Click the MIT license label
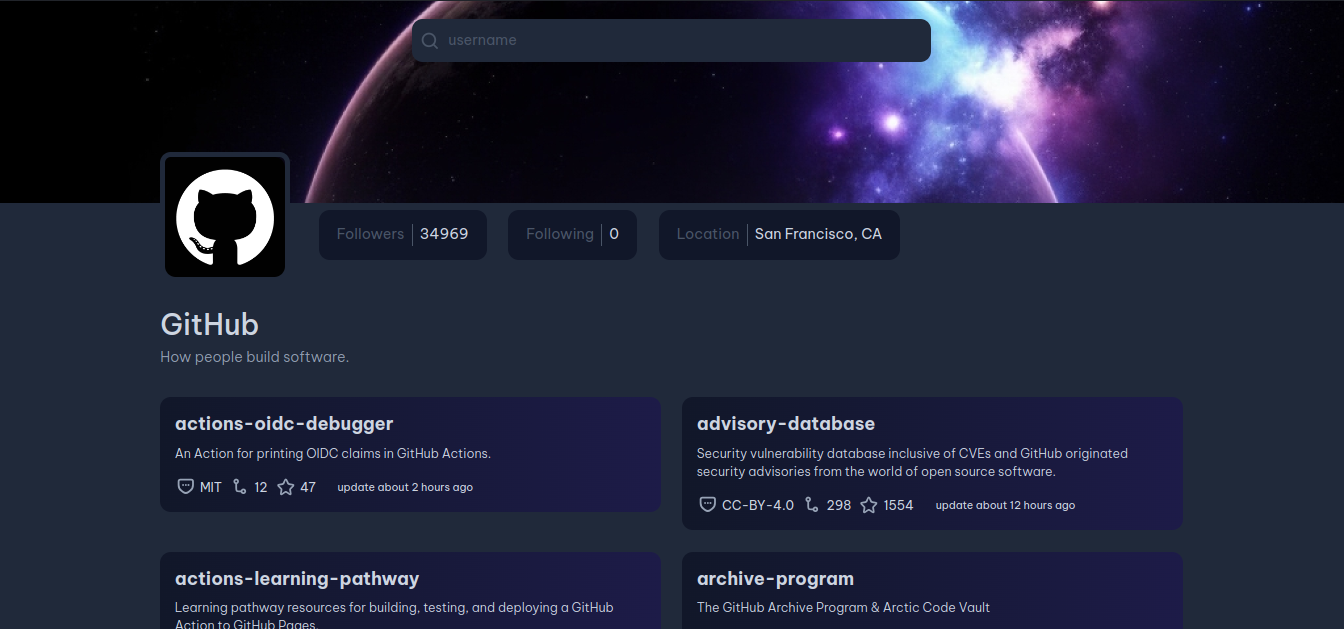Screen dimensions: 1344x629 (211, 488)
